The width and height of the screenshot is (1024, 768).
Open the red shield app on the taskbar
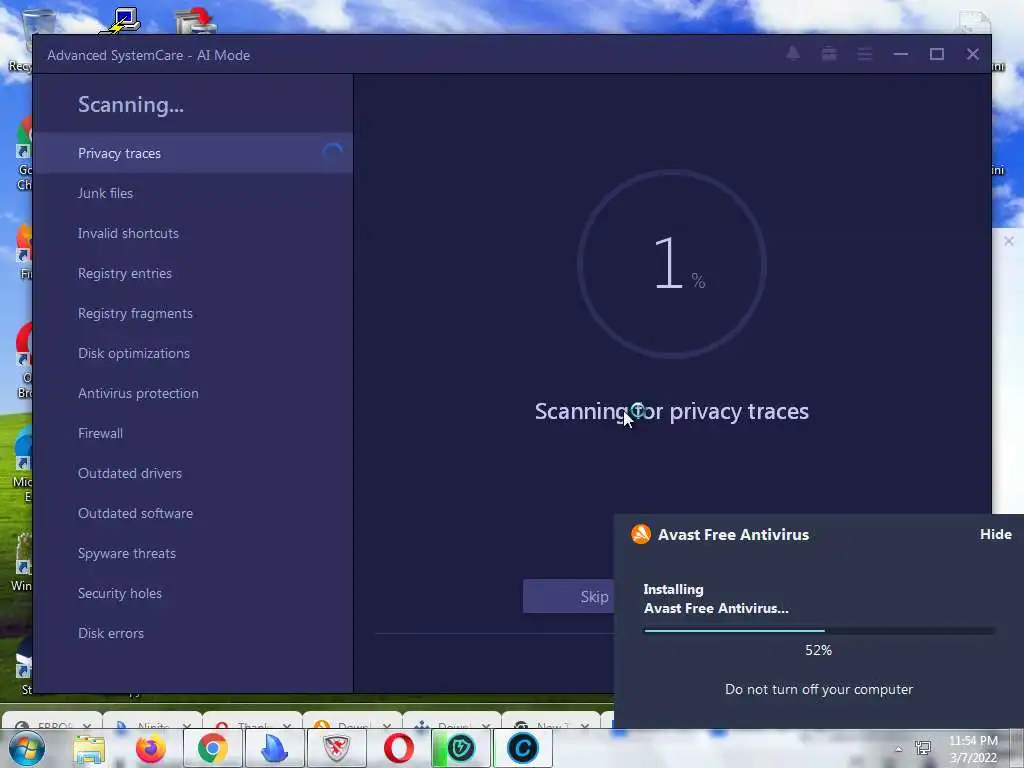pos(336,748)
